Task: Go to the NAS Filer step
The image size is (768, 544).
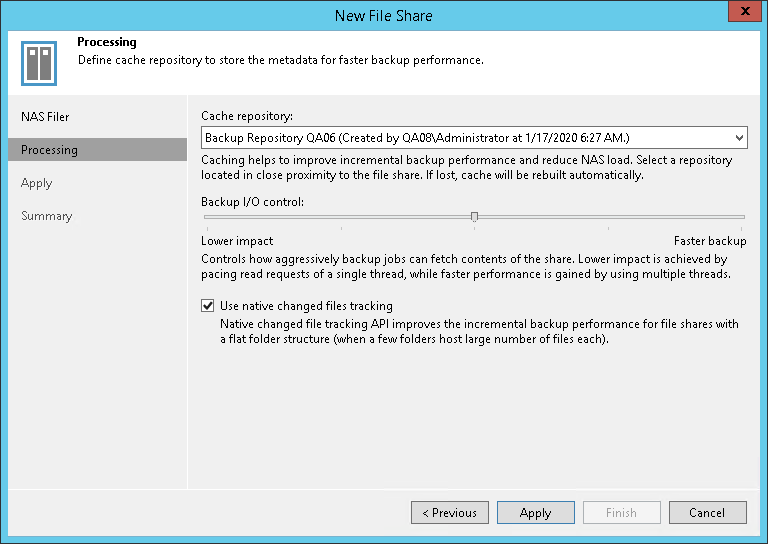Action: pyautogui.click(x=45, y=117)
